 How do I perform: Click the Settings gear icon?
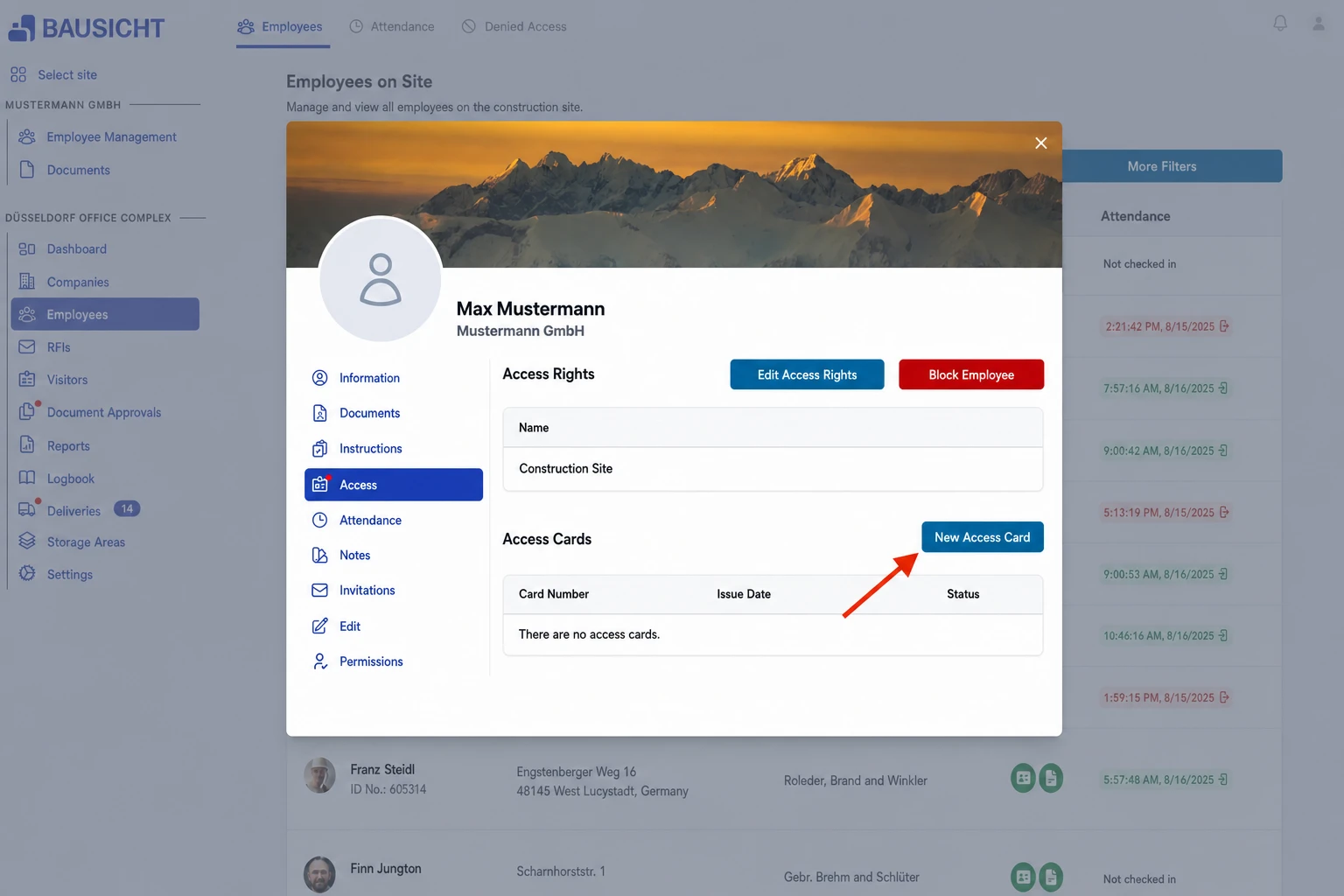27,573
